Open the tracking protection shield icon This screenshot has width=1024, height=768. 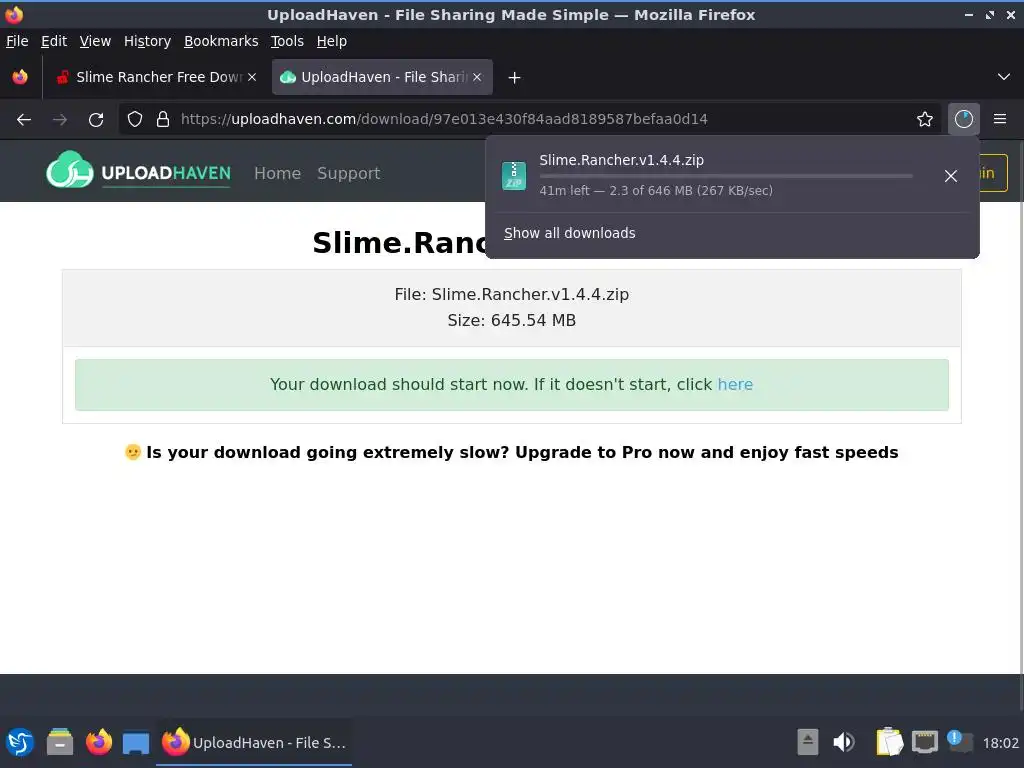point(135,120)
